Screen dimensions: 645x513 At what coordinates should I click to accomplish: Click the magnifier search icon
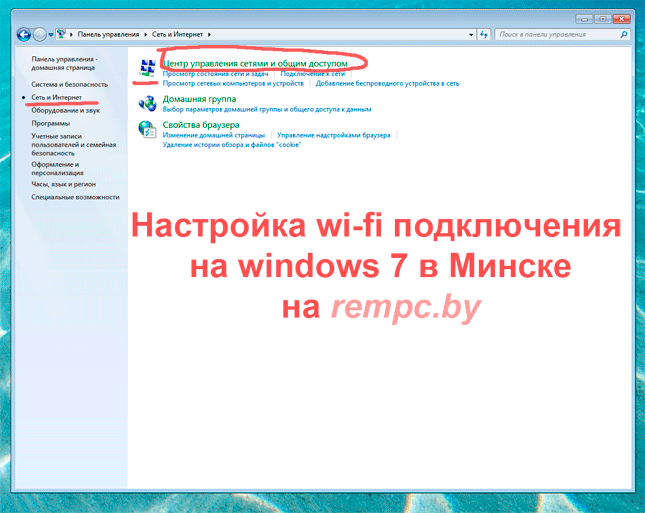point(624,35)
